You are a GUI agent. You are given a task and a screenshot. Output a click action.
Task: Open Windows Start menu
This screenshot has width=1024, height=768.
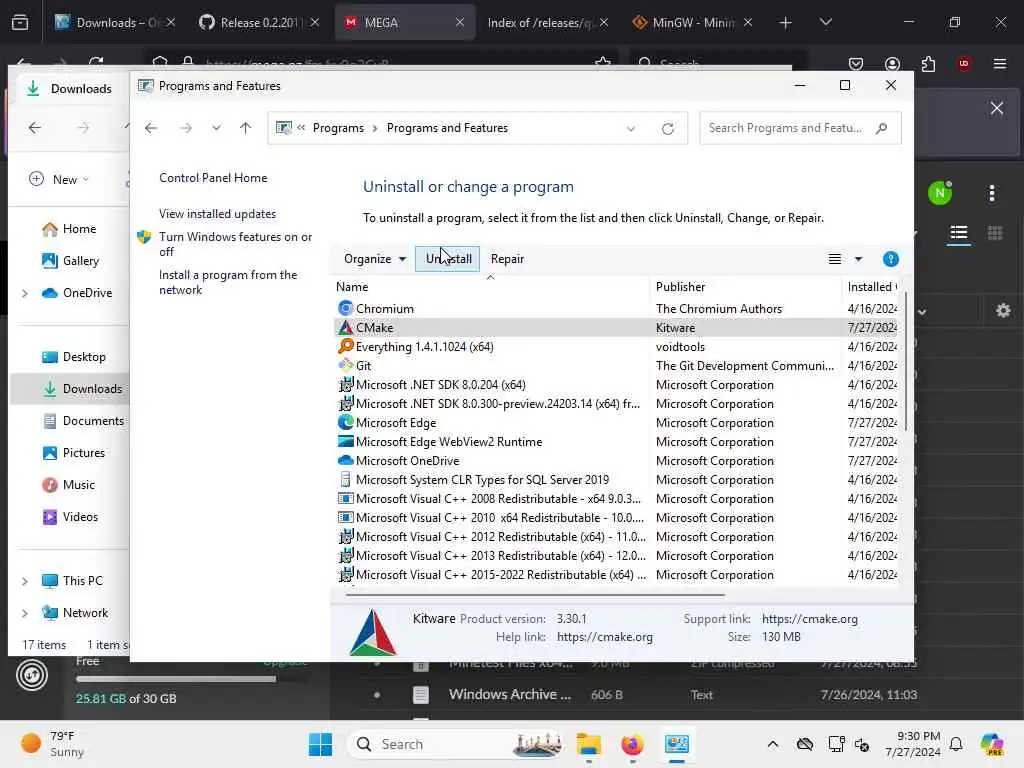(320, 744)
